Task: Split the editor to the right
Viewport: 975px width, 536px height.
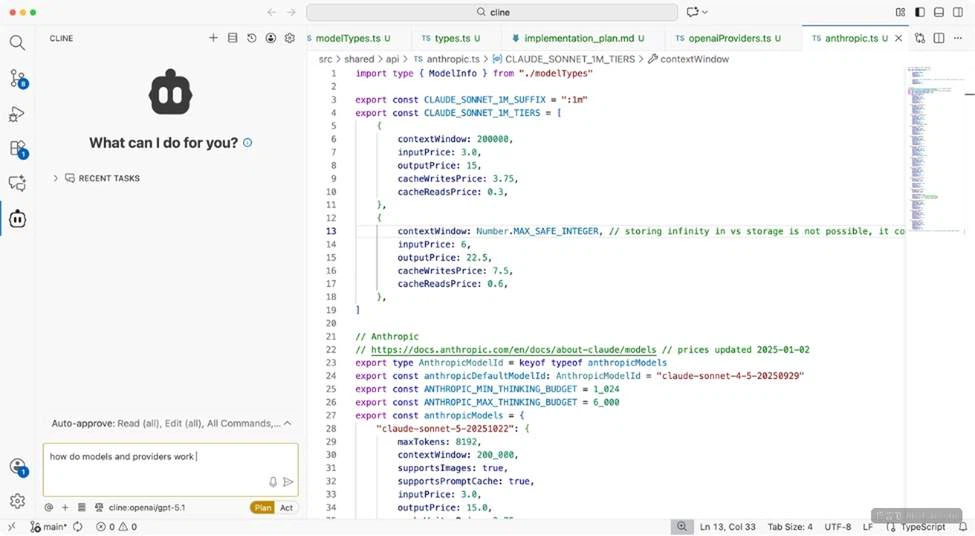Action: [x=939, y=38]
